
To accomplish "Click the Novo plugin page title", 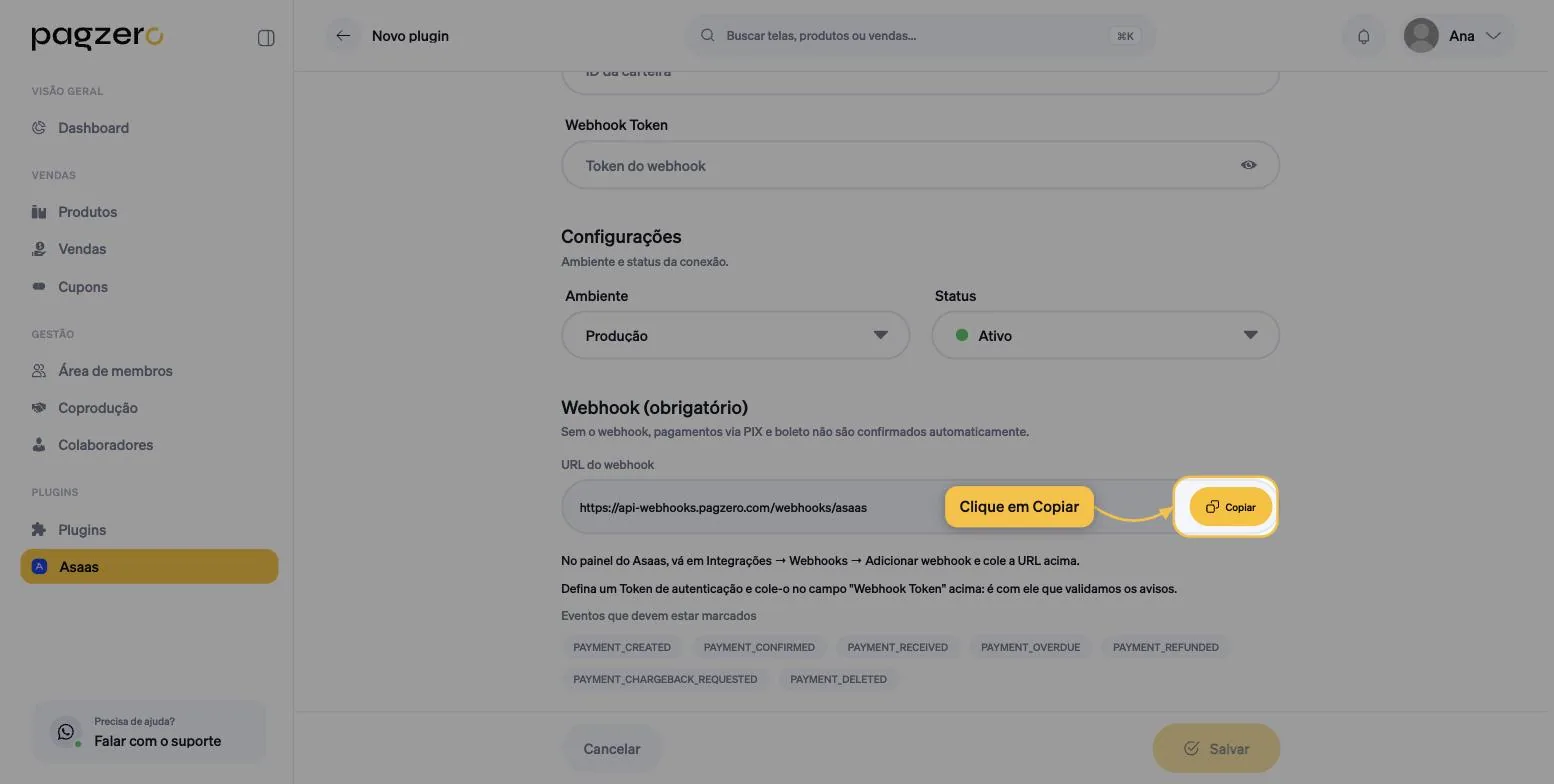I will (410, 36).
